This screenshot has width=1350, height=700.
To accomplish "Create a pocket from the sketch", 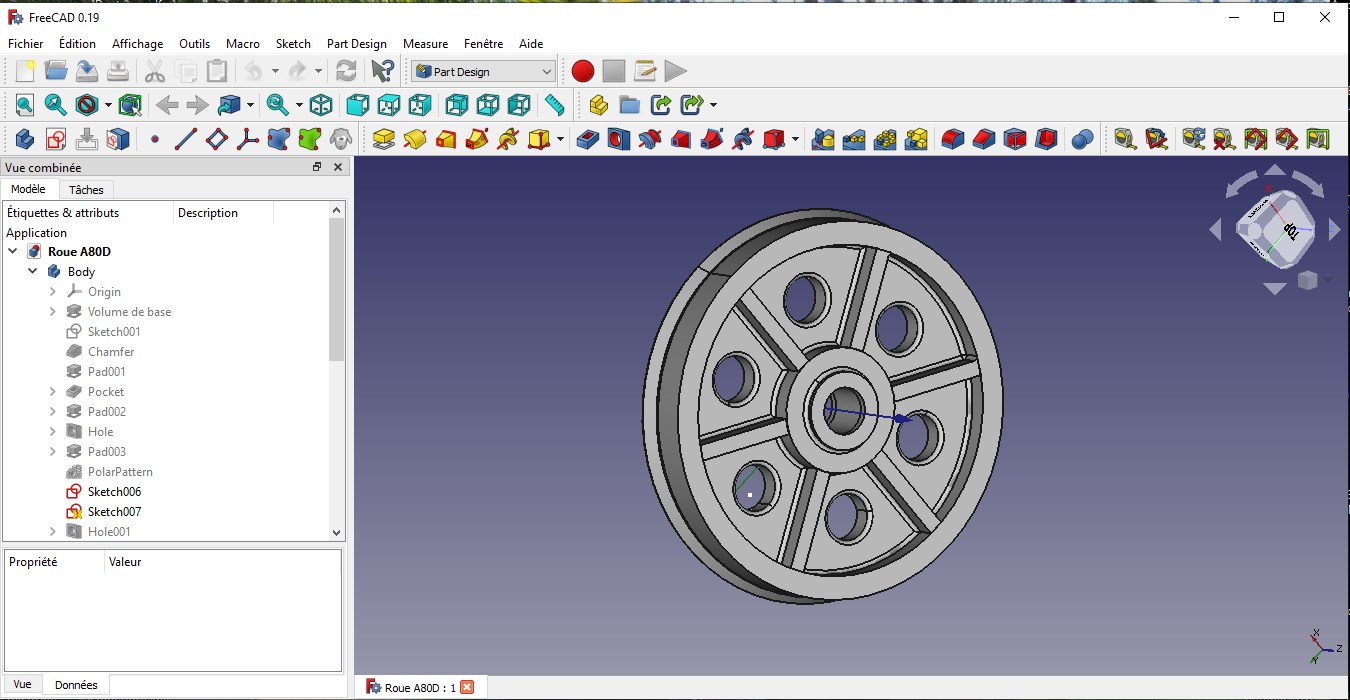I will tap(588, 139).
